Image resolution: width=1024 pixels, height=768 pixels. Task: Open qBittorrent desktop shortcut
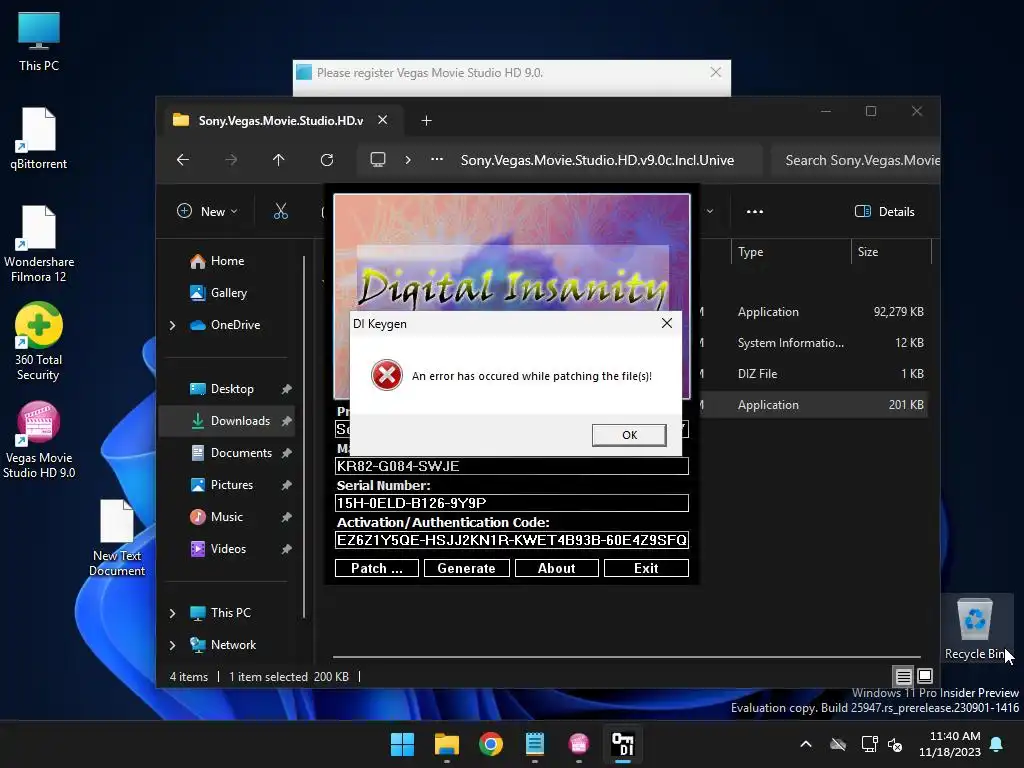point(39,138)
